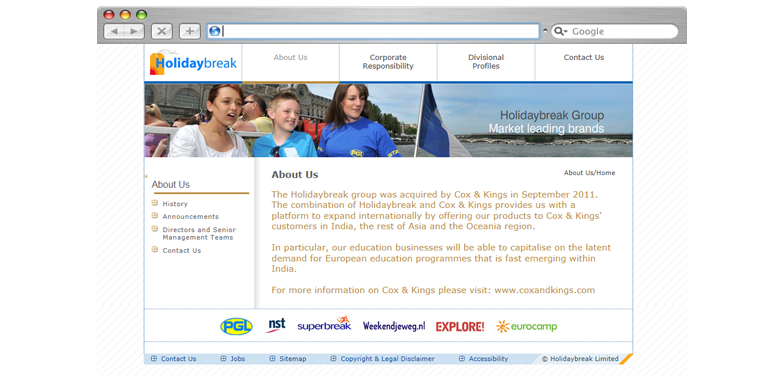The width and height of the screenshot is (780, 380).
Task: Click the www.coxandkings.com link text
Action: [x=545, y=290]
